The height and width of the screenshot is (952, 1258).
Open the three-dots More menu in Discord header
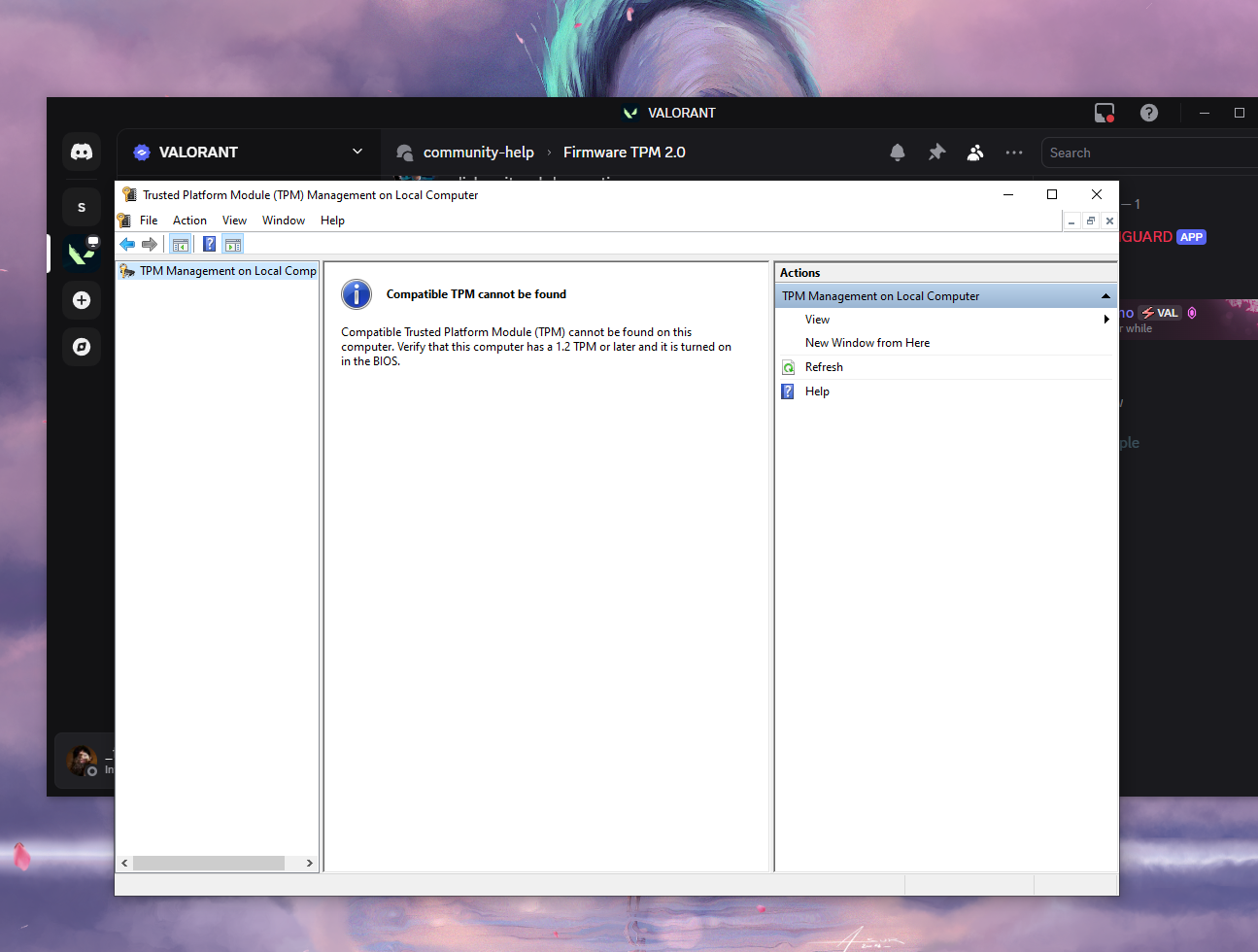(x=1014, y=153)
